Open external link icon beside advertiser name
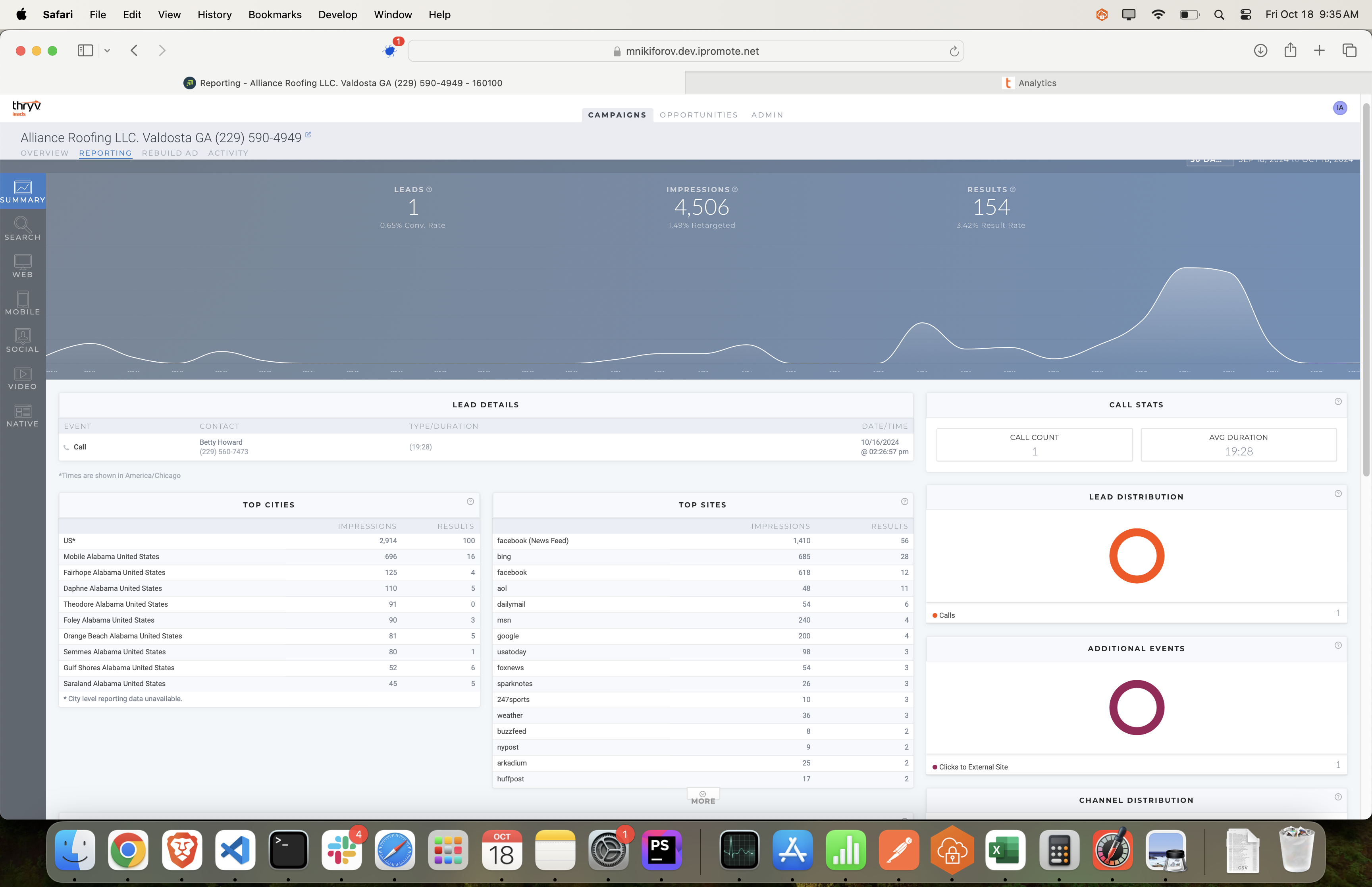 point(308,135)
